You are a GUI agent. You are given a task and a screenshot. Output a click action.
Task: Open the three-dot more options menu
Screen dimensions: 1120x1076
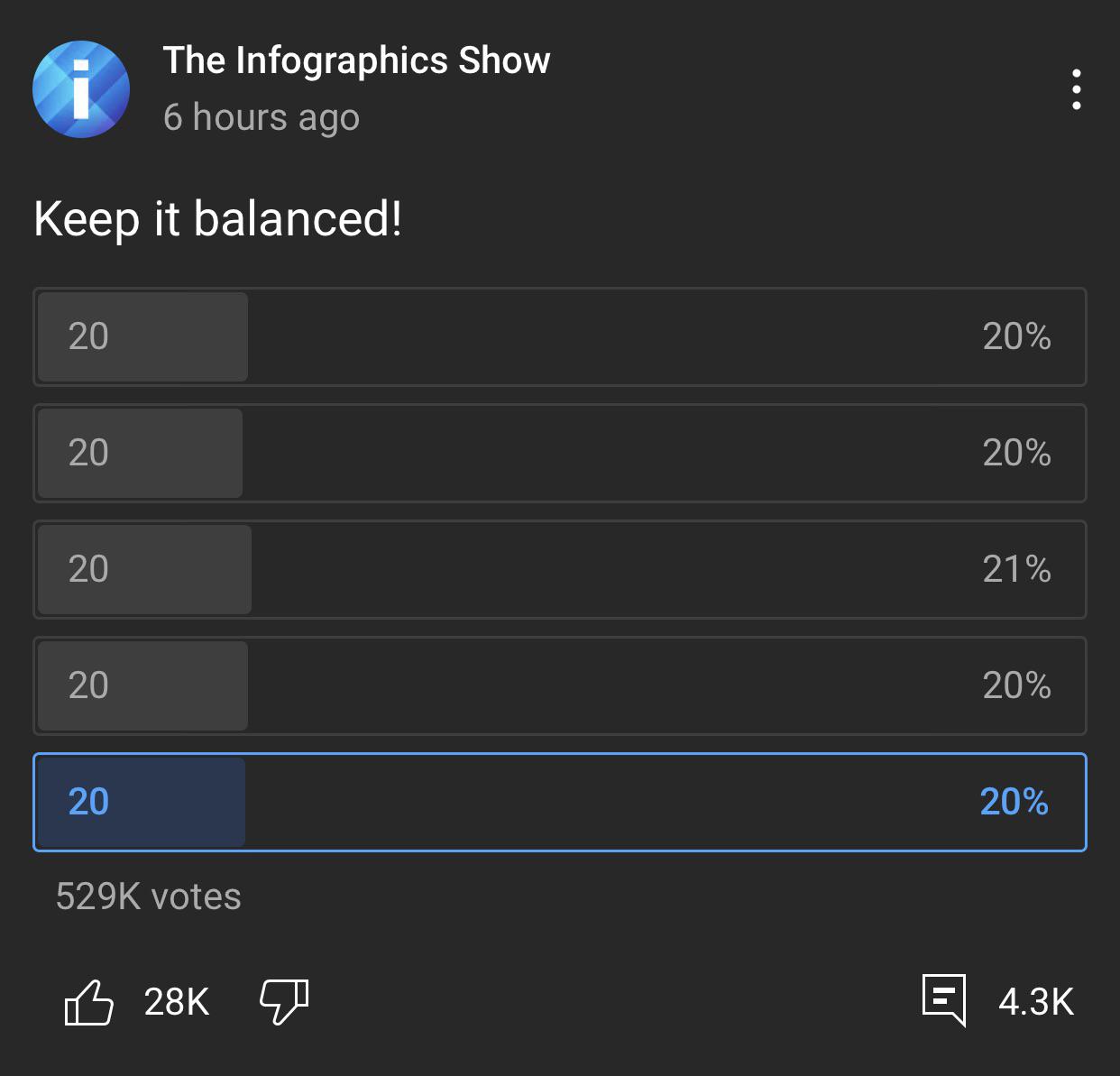coord(1076,89)
